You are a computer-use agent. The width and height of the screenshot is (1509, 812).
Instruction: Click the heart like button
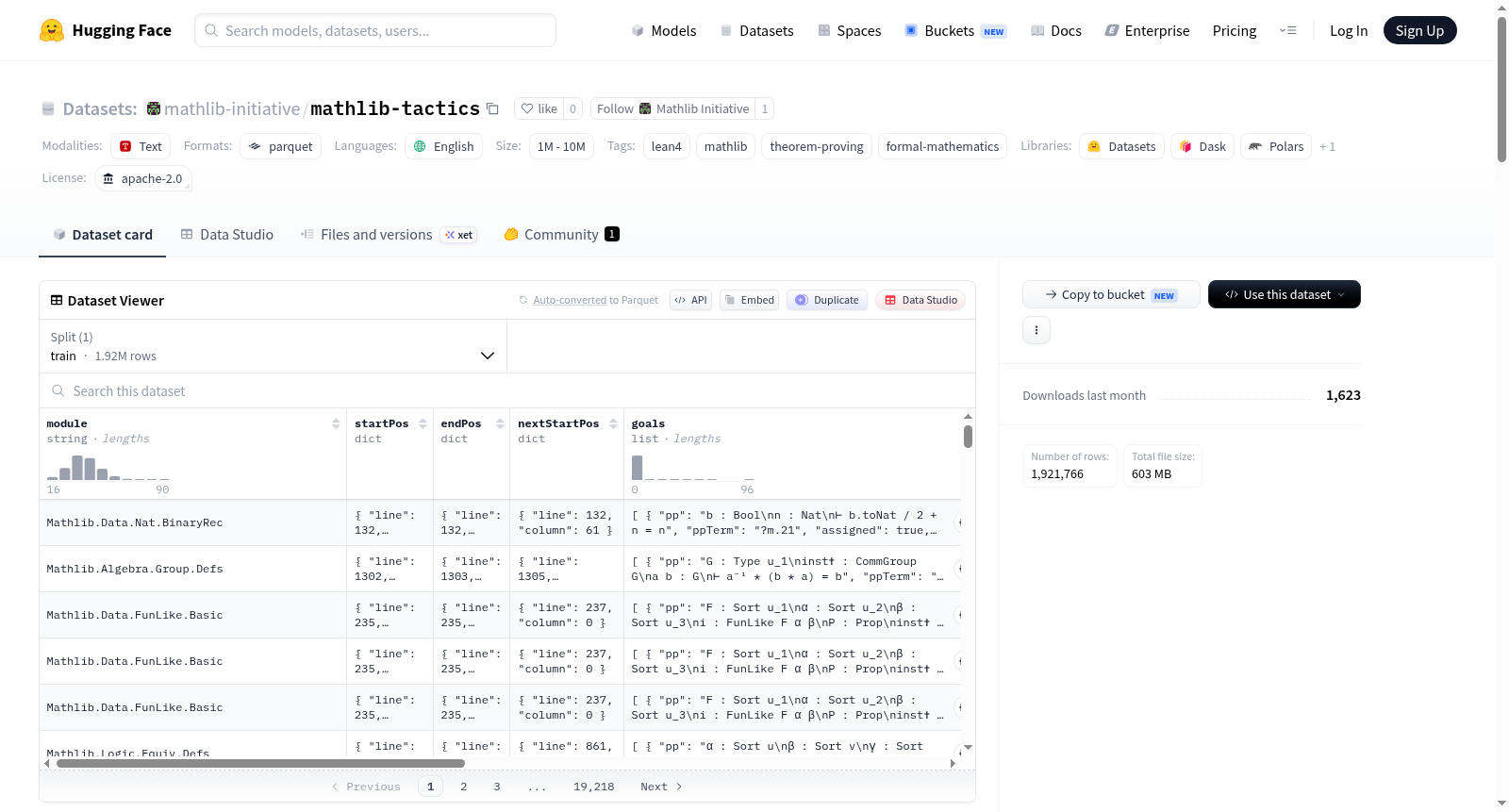click(x=539, y=108)
